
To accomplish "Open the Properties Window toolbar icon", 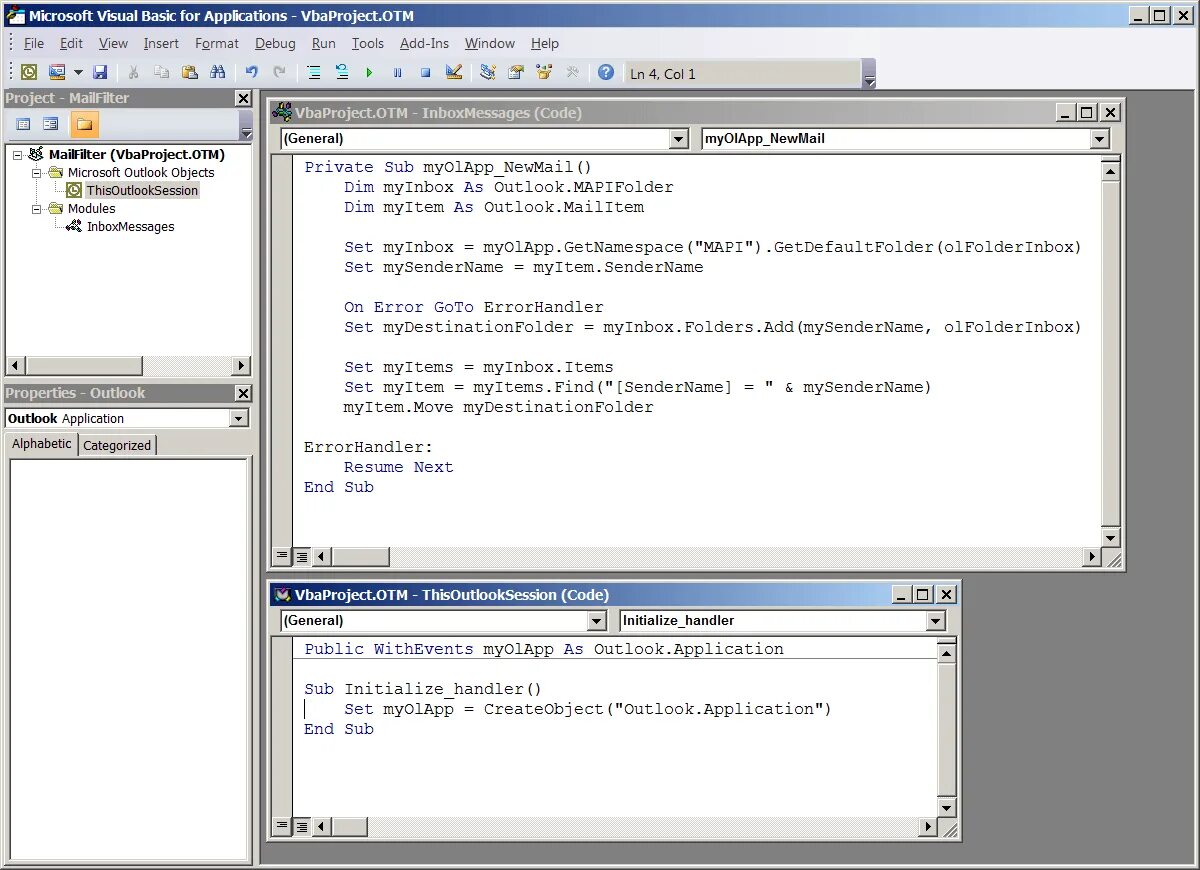I will click(x=516, y=72).
